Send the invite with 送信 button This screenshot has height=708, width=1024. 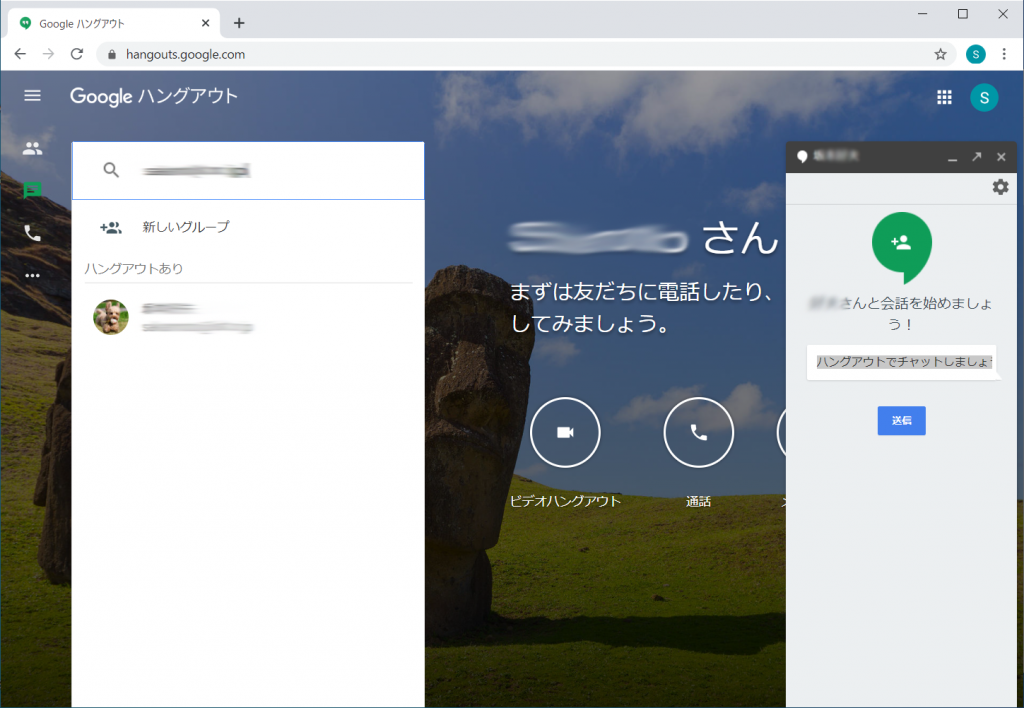[x=901, y=421]
